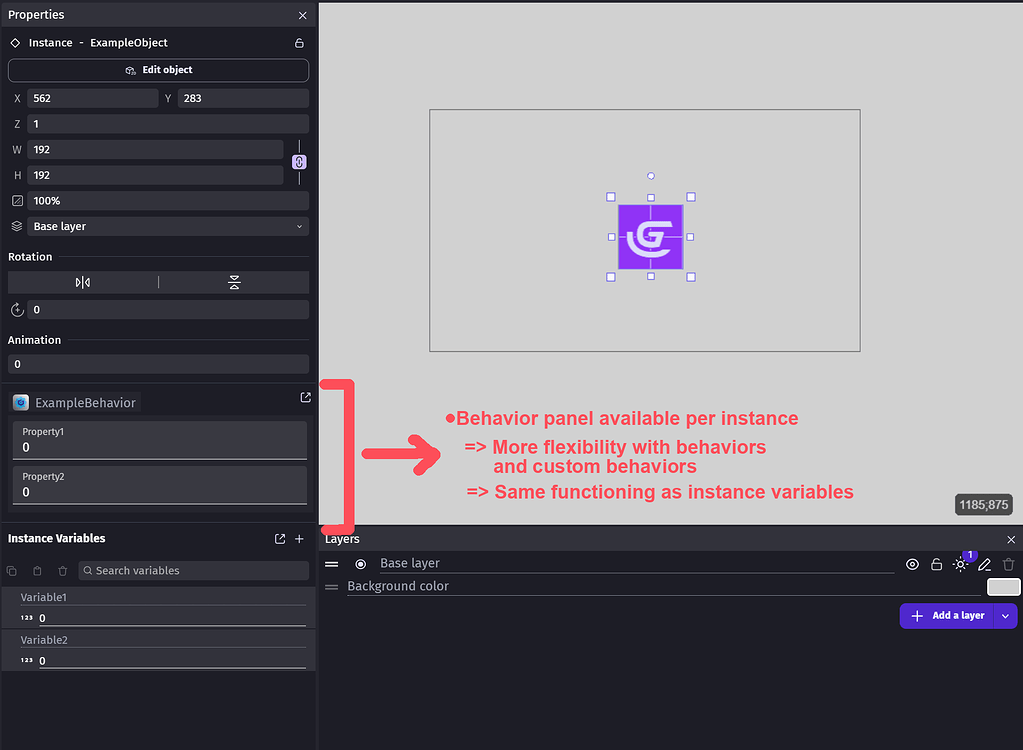Toggle the lock icon on Base layer
Viewport: 1023px width, 750px height.
935,564
